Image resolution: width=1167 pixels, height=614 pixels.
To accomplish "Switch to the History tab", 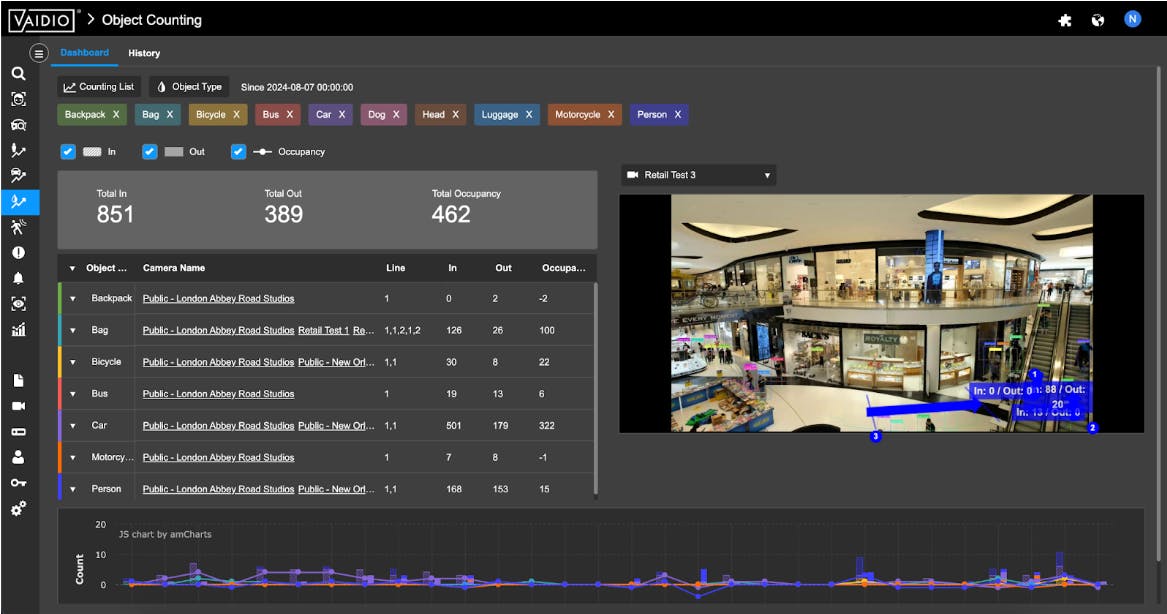I will click(144, 53).
